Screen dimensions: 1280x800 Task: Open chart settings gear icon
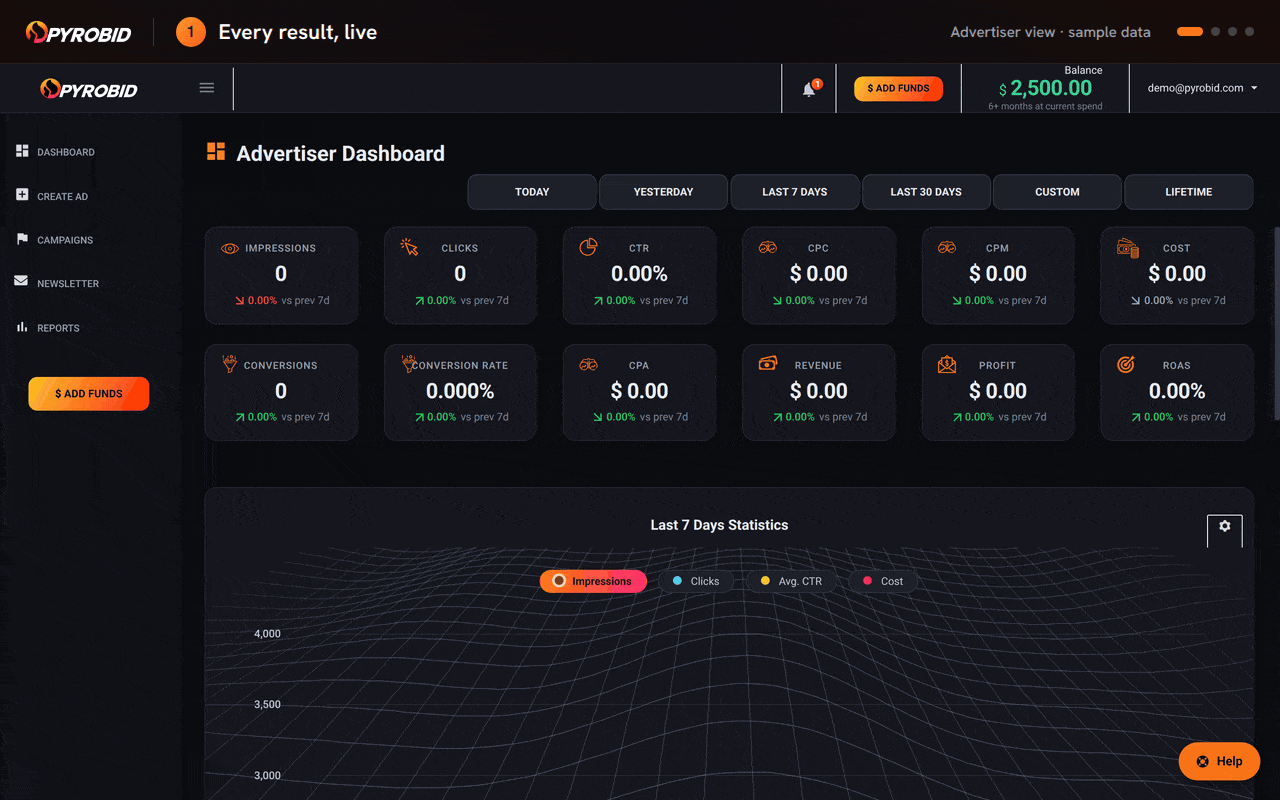[1225, 526]
